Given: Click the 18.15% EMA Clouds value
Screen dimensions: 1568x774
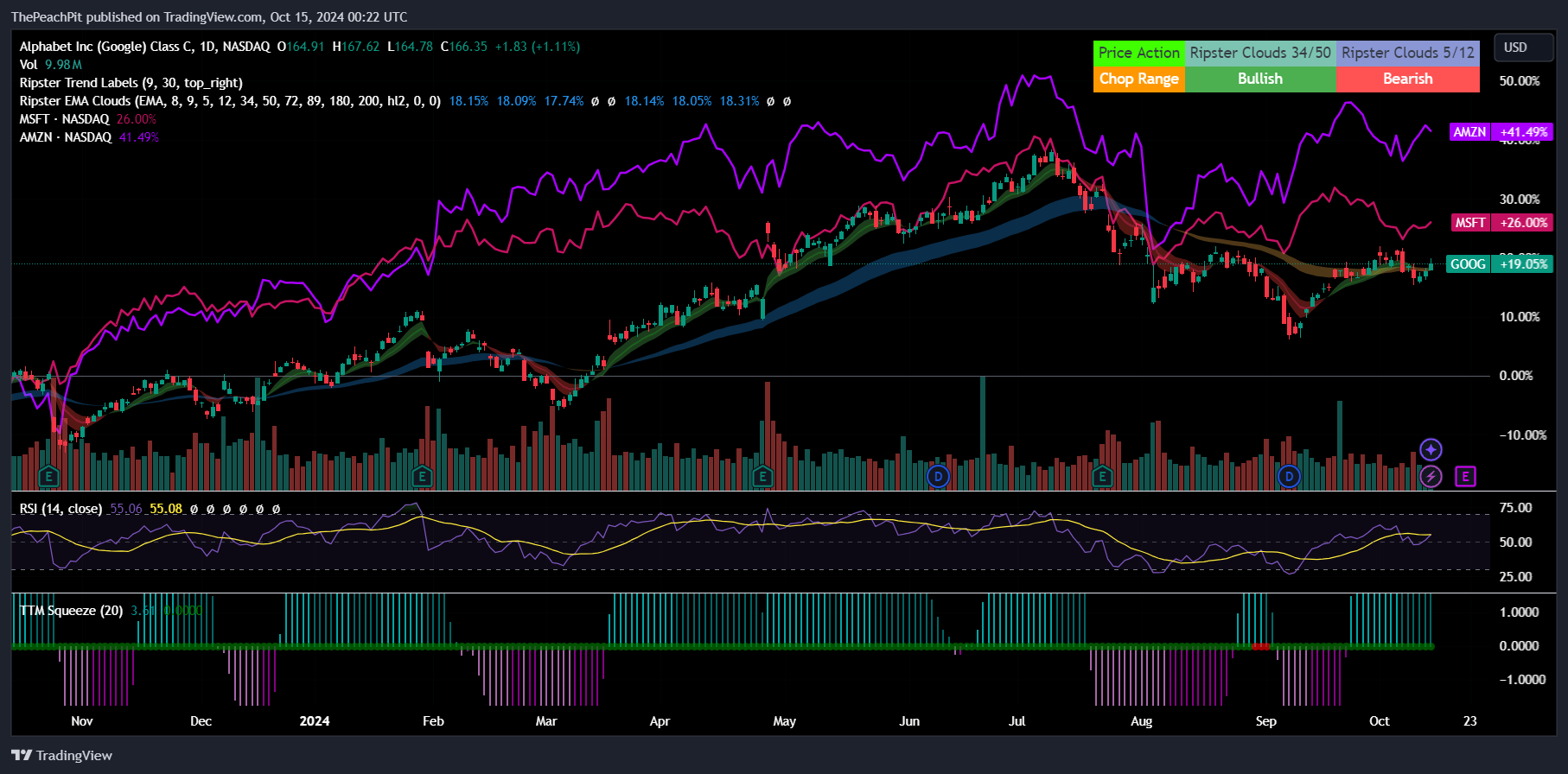Looking at the screenshot, I should pos(469,101).
